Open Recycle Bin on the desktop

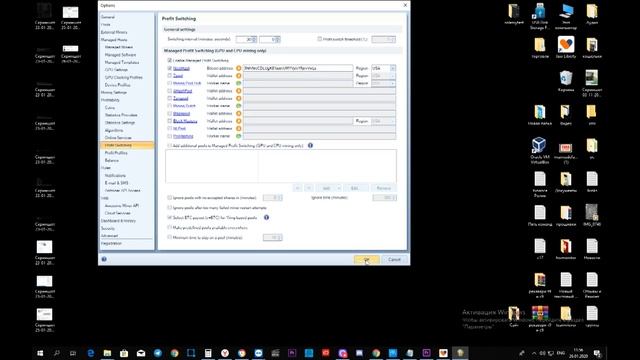(566, 80)
